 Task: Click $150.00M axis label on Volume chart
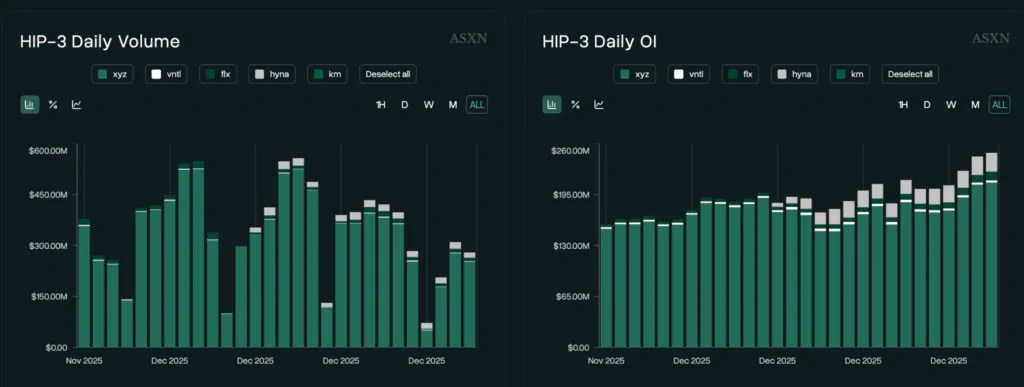click(48, 296)
